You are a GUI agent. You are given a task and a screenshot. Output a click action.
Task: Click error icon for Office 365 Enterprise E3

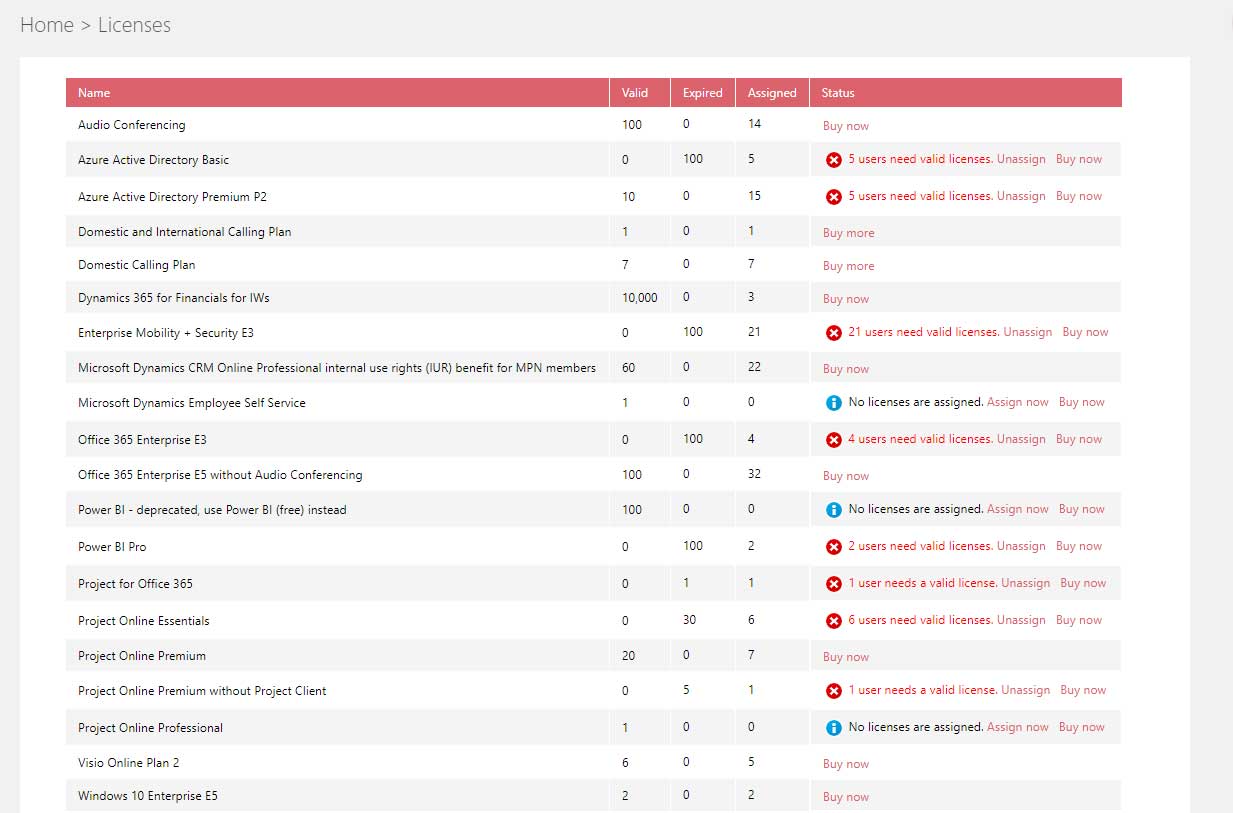[x=833, y=440]
